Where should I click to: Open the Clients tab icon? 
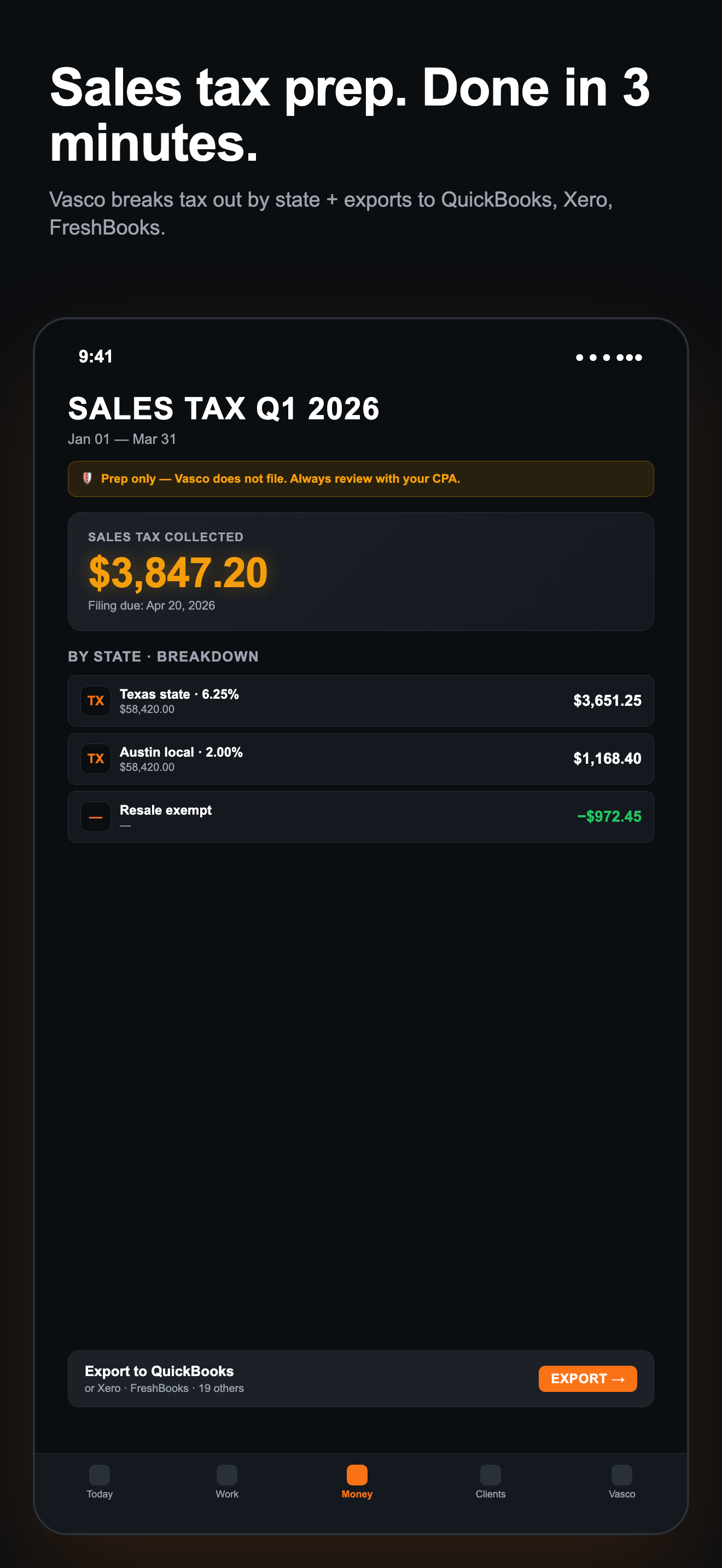coord(490,1475)
